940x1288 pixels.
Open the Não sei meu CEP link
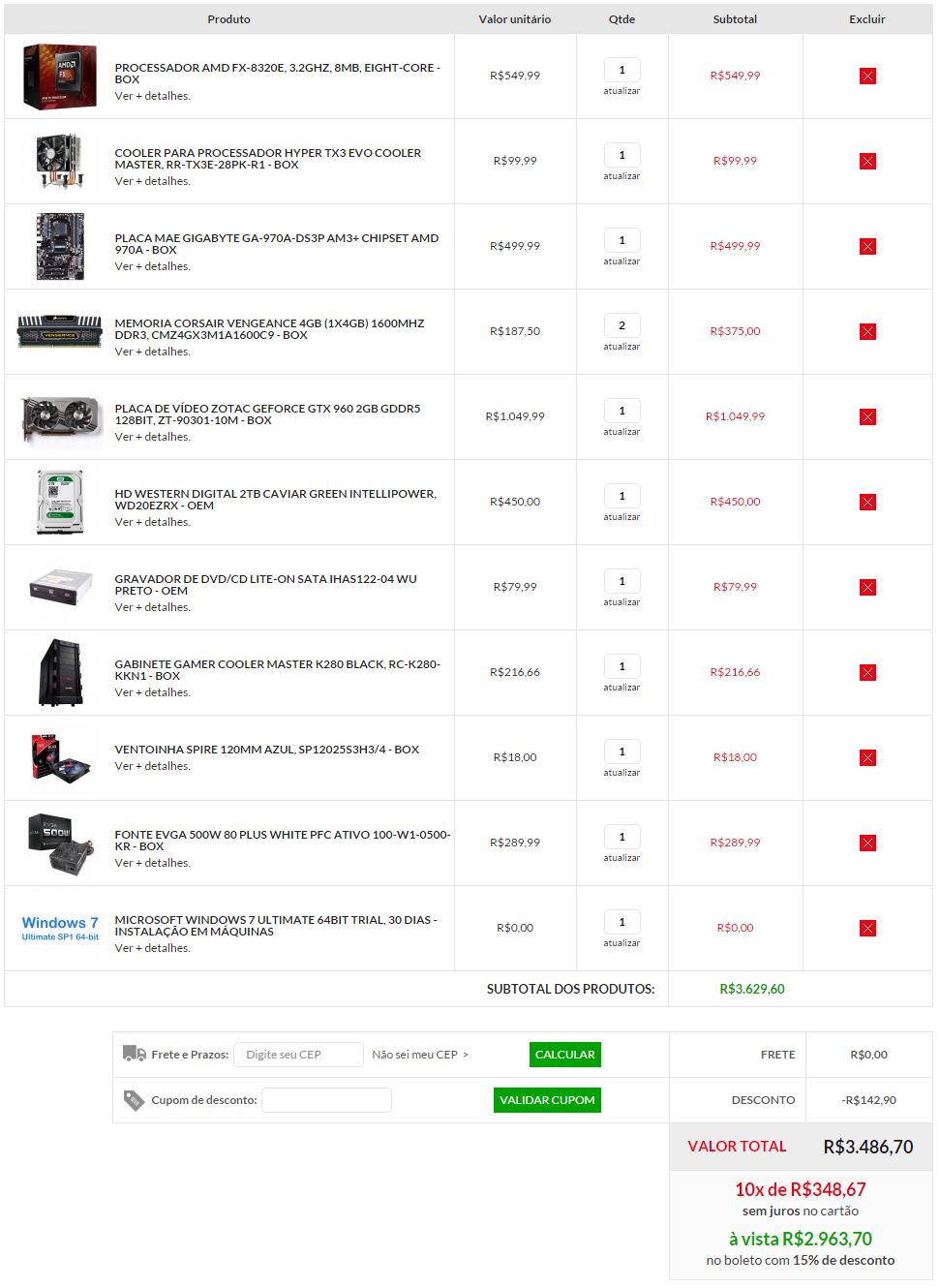[x=419, y=1055]
